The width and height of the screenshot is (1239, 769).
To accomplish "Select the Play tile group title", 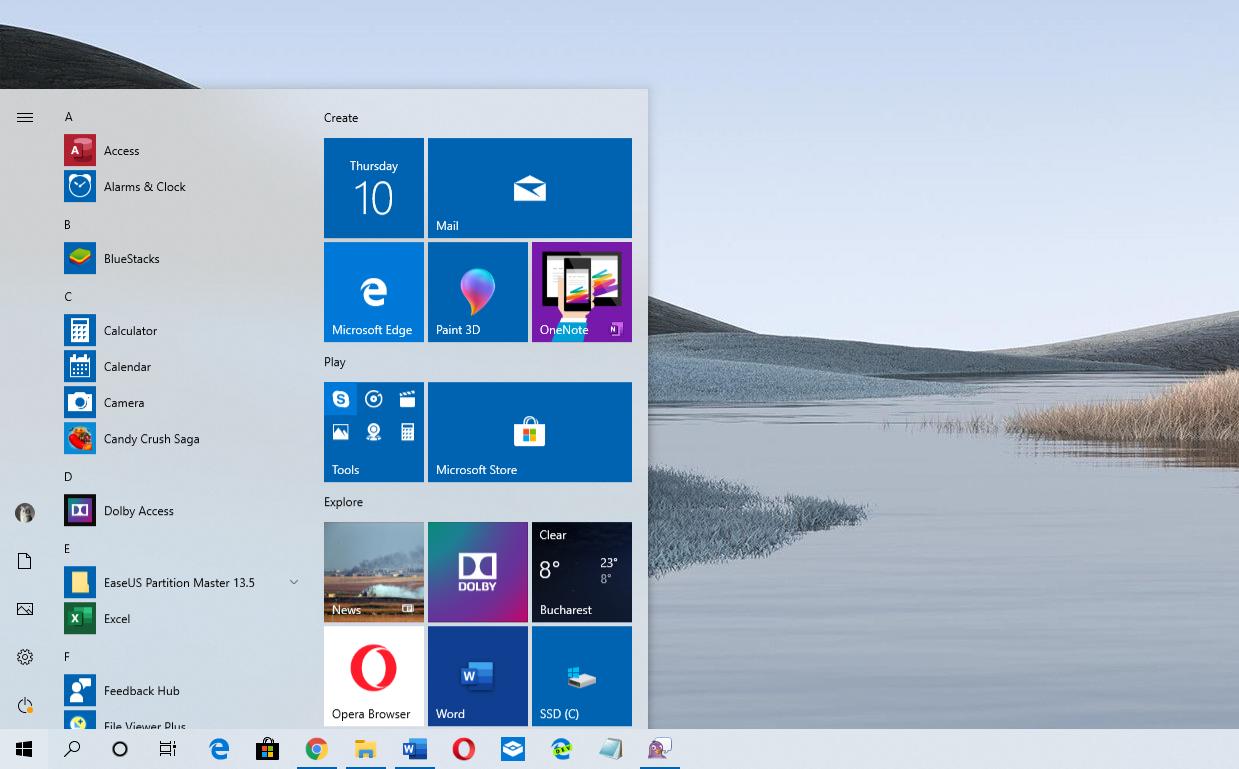I will click(x=335, y=362).
